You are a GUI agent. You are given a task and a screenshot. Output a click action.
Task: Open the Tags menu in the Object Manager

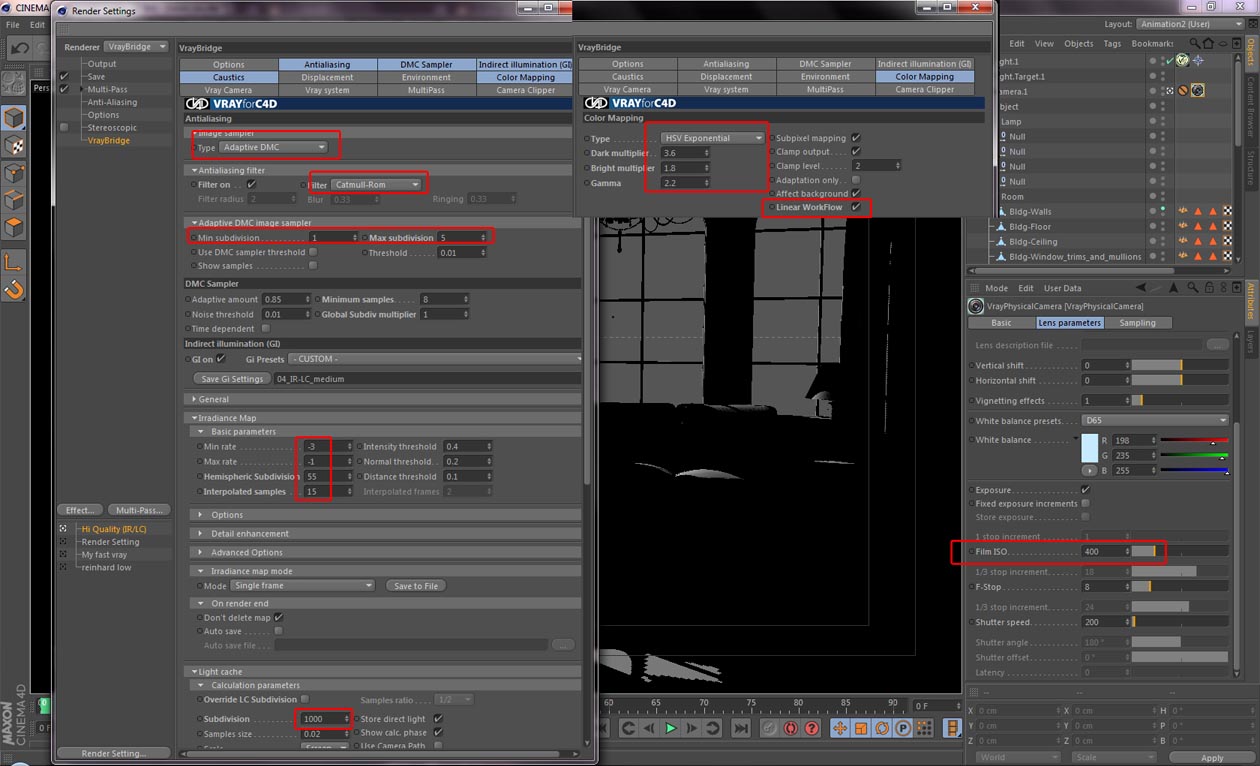click(x=1112, y=44)
